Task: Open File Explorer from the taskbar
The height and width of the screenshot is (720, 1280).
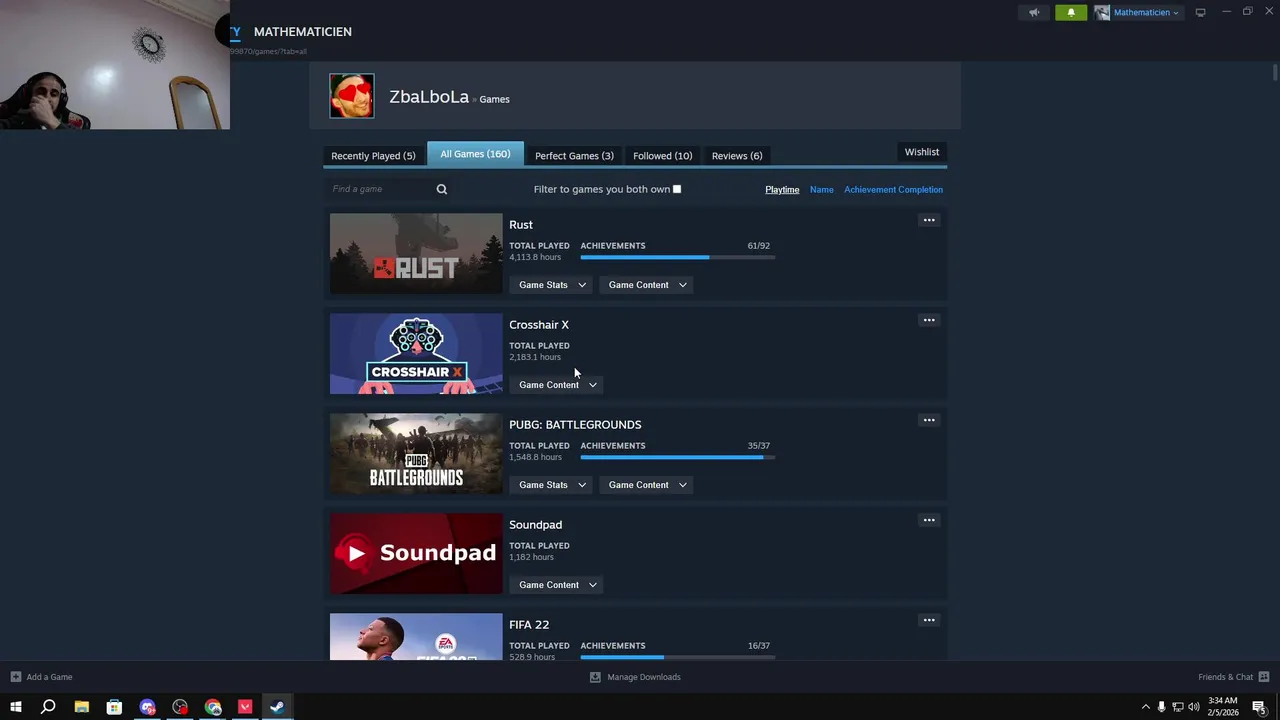Action: [x=82, y=707]
